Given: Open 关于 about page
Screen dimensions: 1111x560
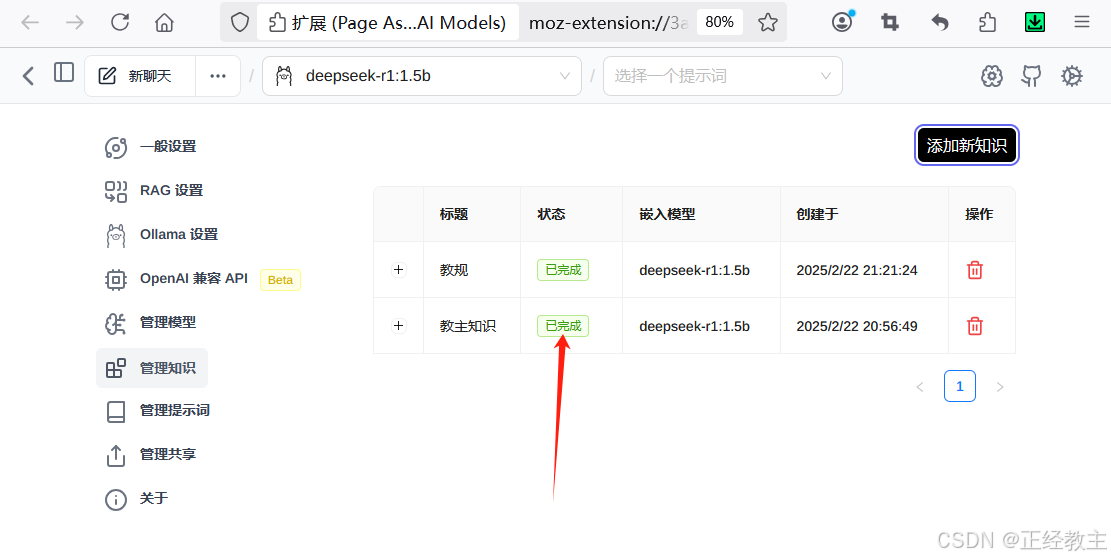Looking at the screenshot, I should [137, 498].
